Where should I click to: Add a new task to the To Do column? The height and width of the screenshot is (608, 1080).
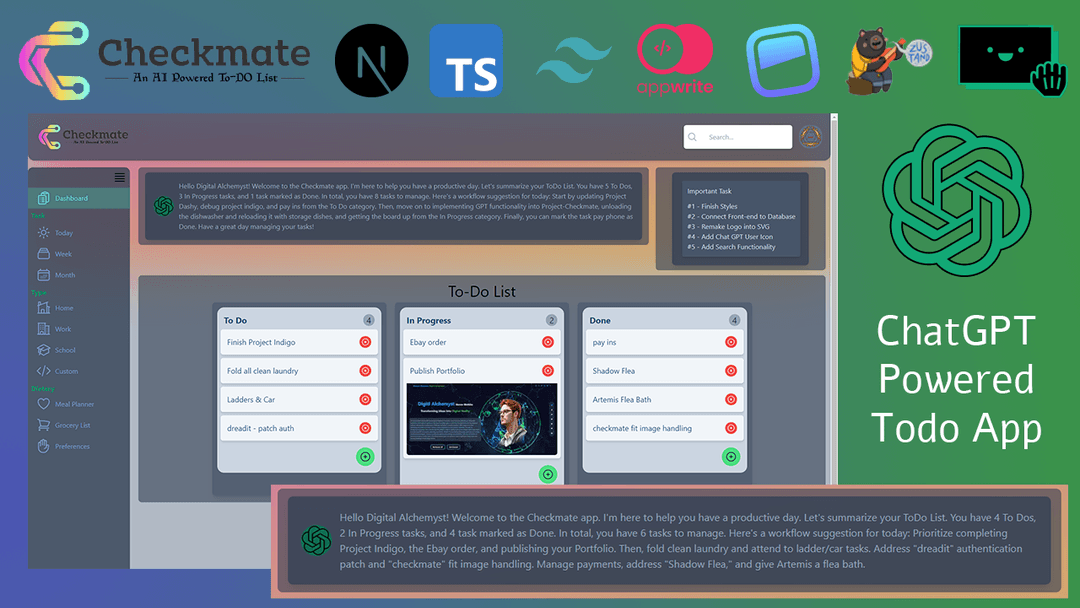coord(365,457)
